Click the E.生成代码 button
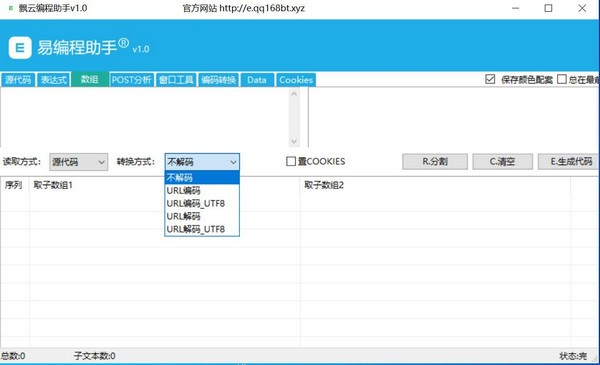 [x=569, y=161]
